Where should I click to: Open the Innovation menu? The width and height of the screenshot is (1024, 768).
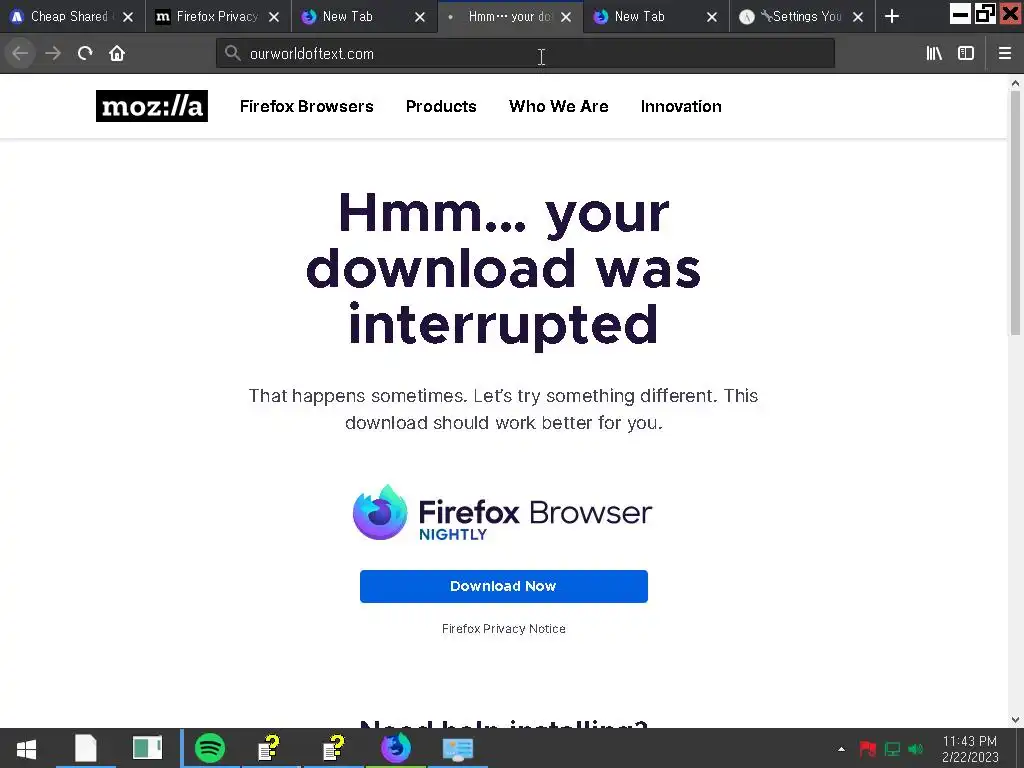tap(681, 106)
